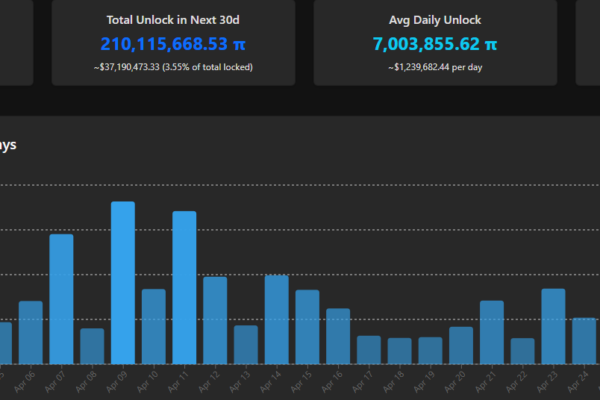The width and height of the screenshot is (600, 400).
Task: Click the Apr 09 bar in chart
Action: click(x=123, y=283)
